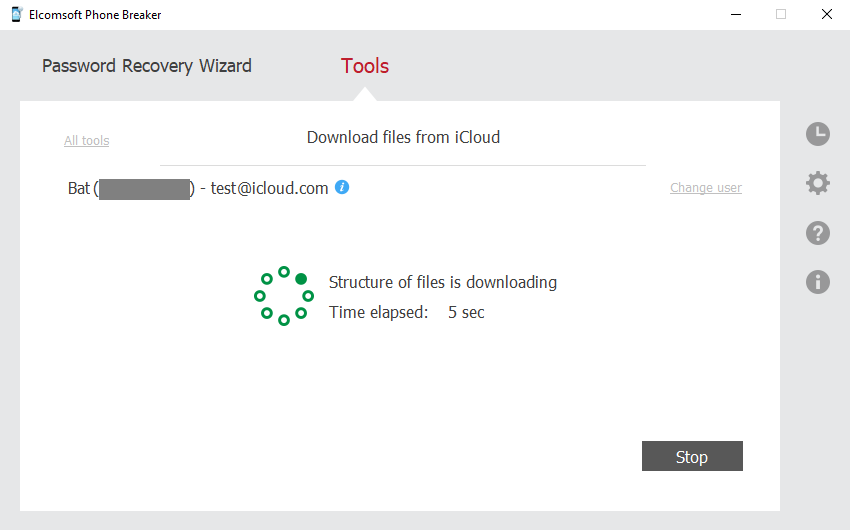Click the help question mark icon

click(818, 233)
